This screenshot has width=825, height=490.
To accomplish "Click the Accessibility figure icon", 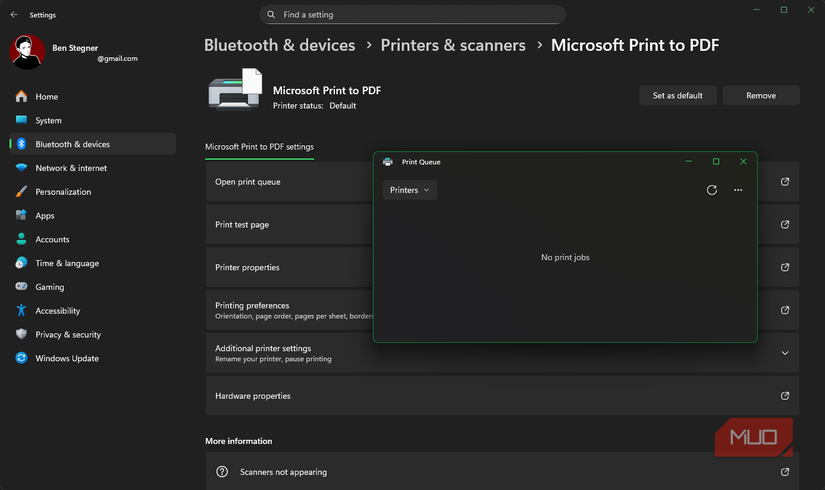I will point(21,311).
